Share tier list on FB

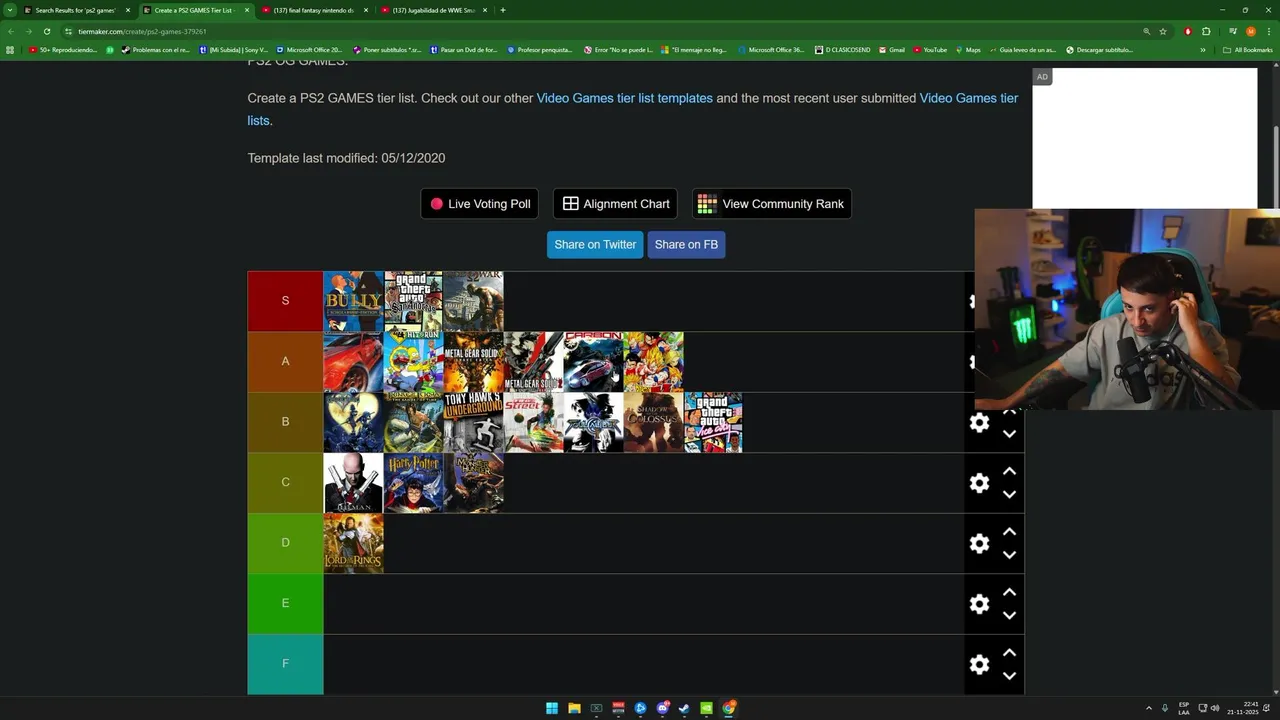(x=686, y=244)
